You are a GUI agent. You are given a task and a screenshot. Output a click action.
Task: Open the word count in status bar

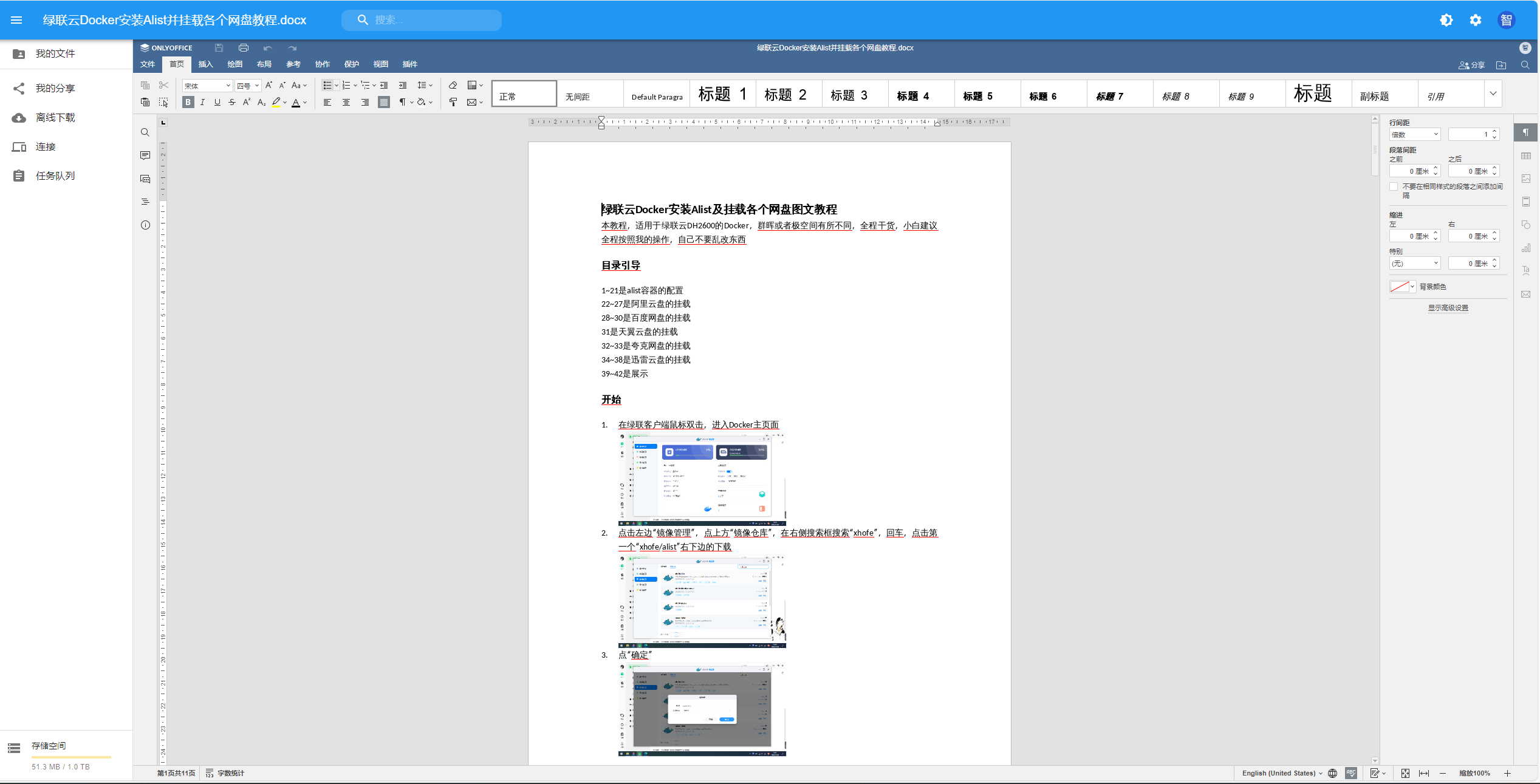[x=225, y=773]
